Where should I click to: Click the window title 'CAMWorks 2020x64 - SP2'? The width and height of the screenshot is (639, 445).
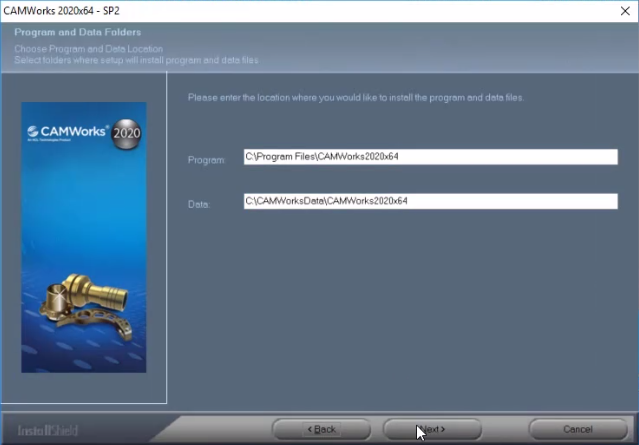pos(62,11)
